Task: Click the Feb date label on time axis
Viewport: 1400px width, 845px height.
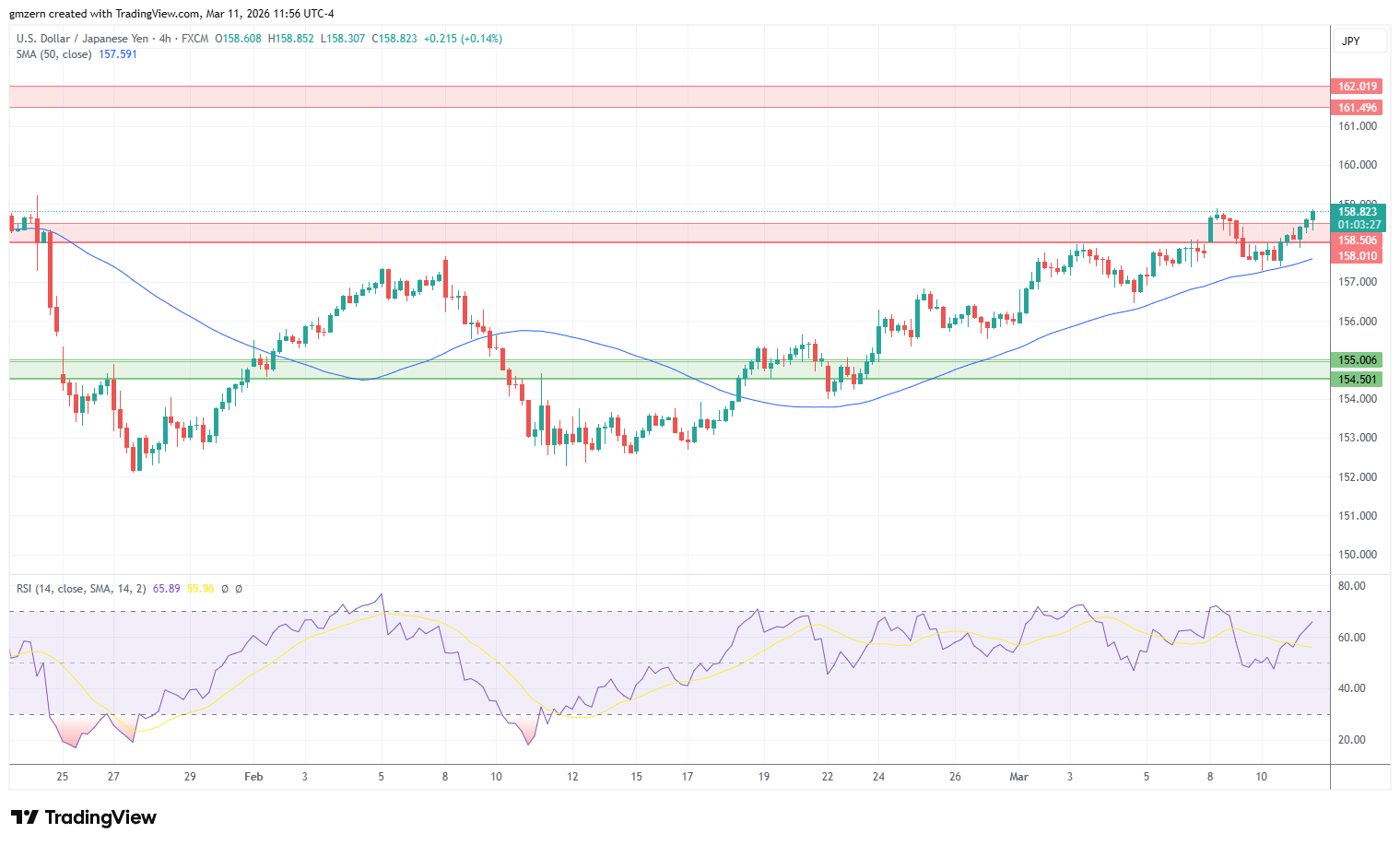Action: [253, 777]
